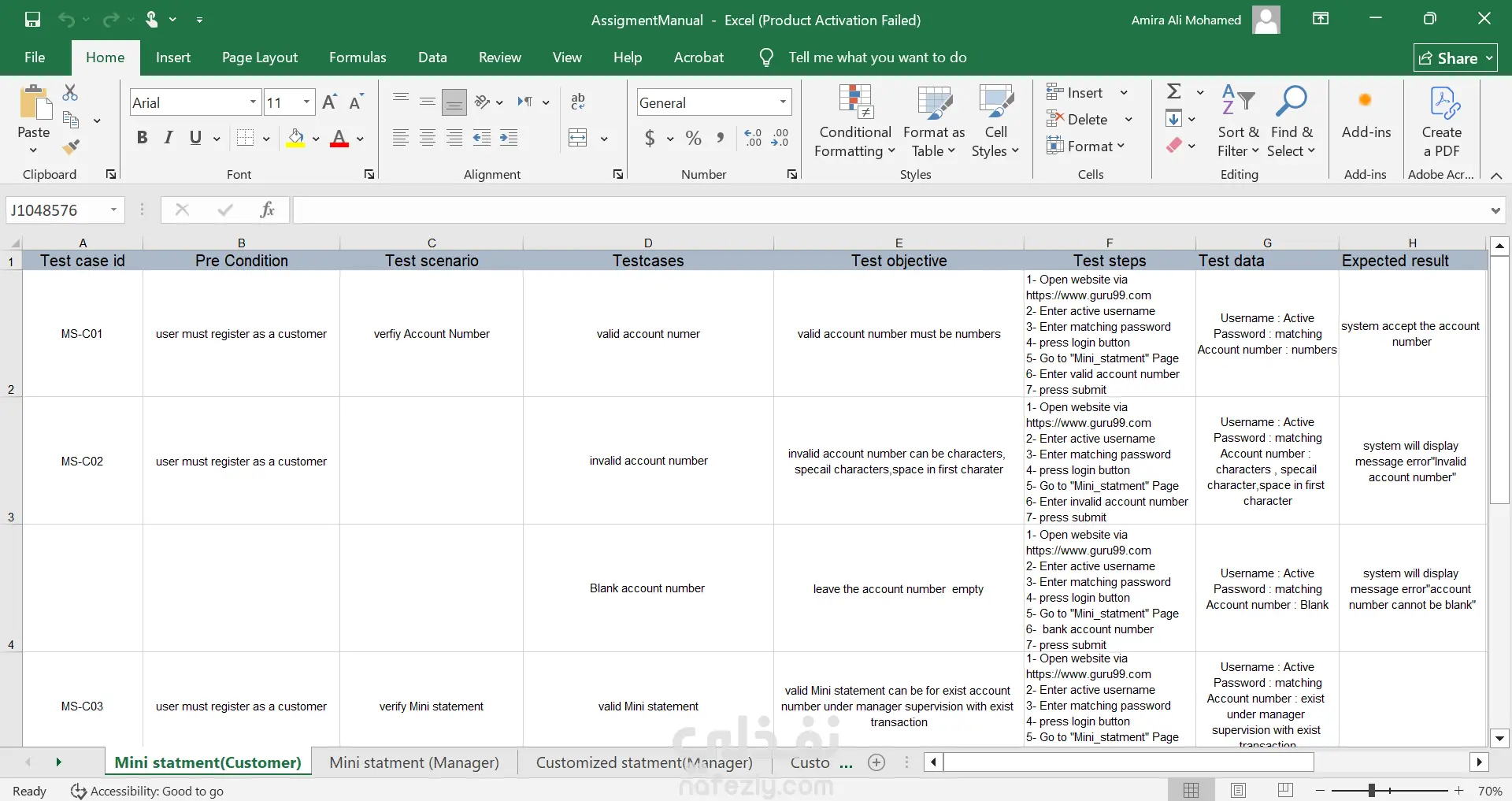Increase decimal places

point(753,139)
